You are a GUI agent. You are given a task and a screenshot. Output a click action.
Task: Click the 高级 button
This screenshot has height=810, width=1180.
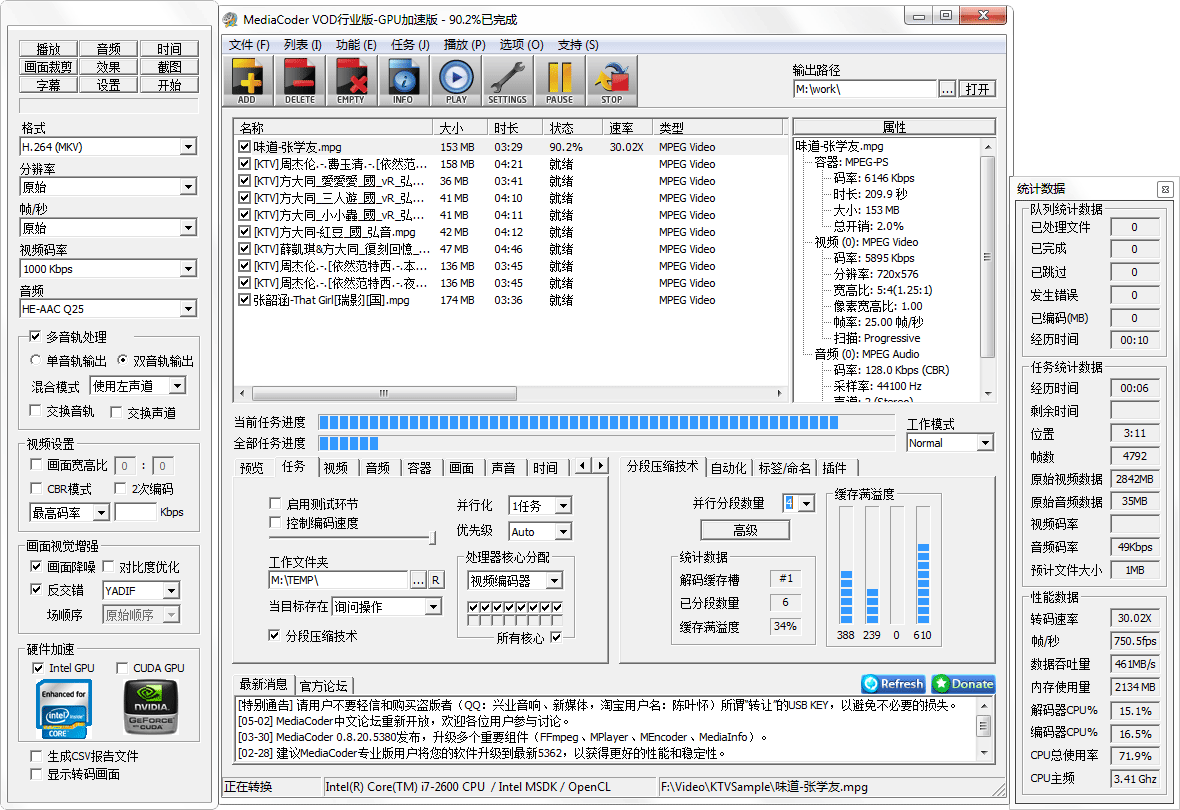(745, 530)
